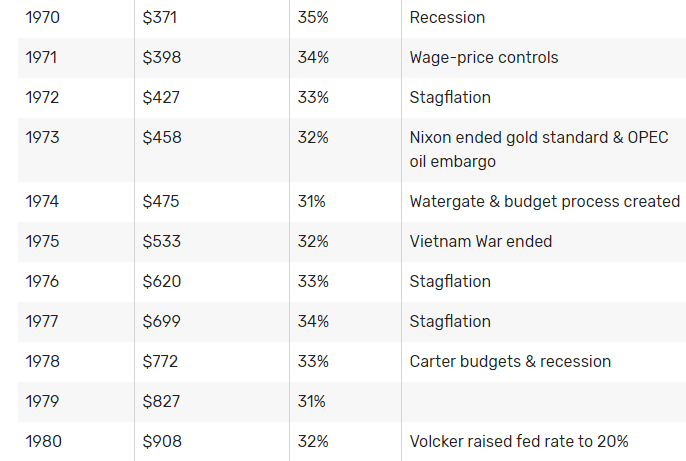Click the 'Recession' event in the 1970 row
The image size is (686, 461).
point(447,18)
